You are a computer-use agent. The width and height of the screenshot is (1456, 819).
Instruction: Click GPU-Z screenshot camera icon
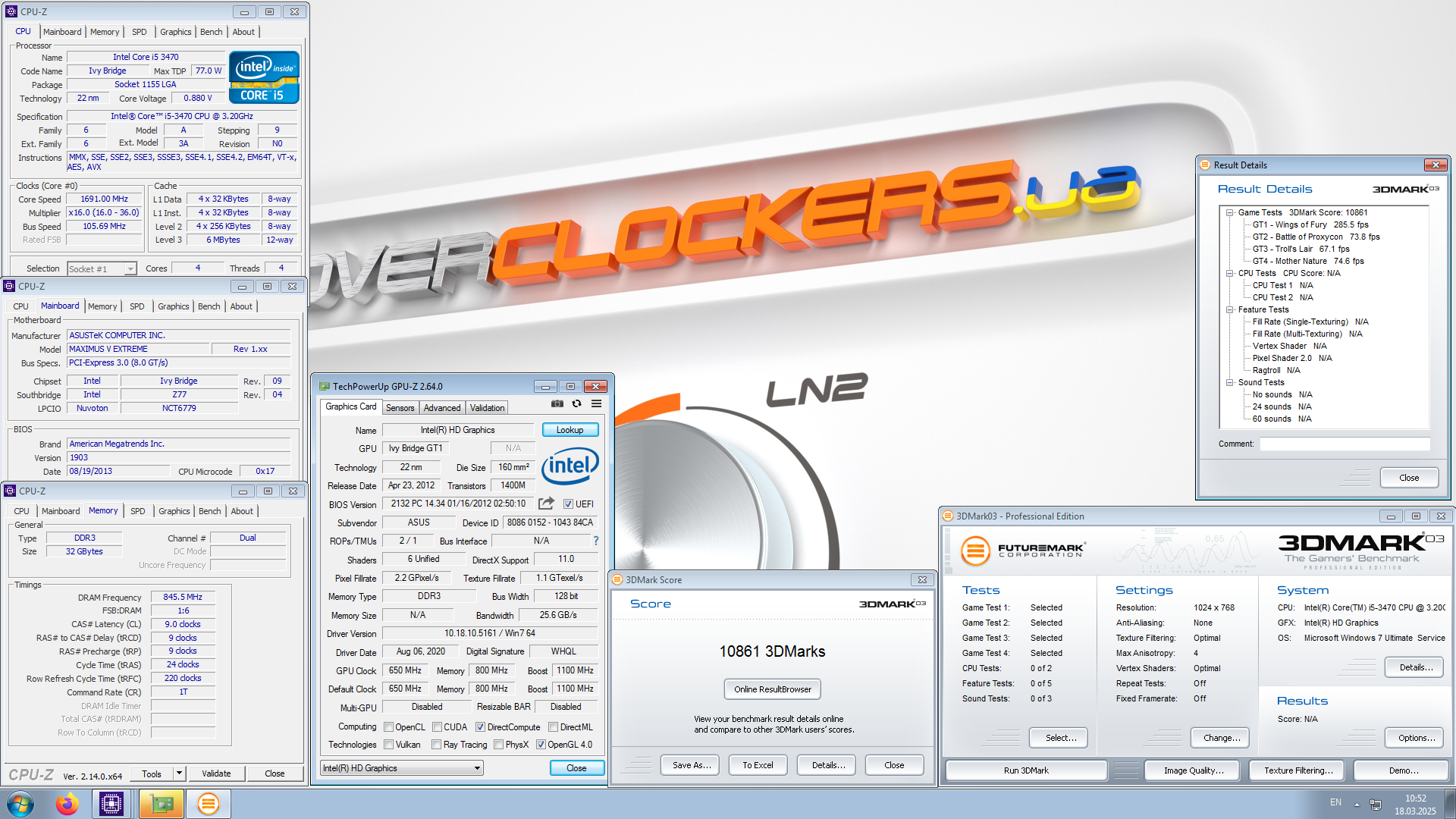pos(557,404)
